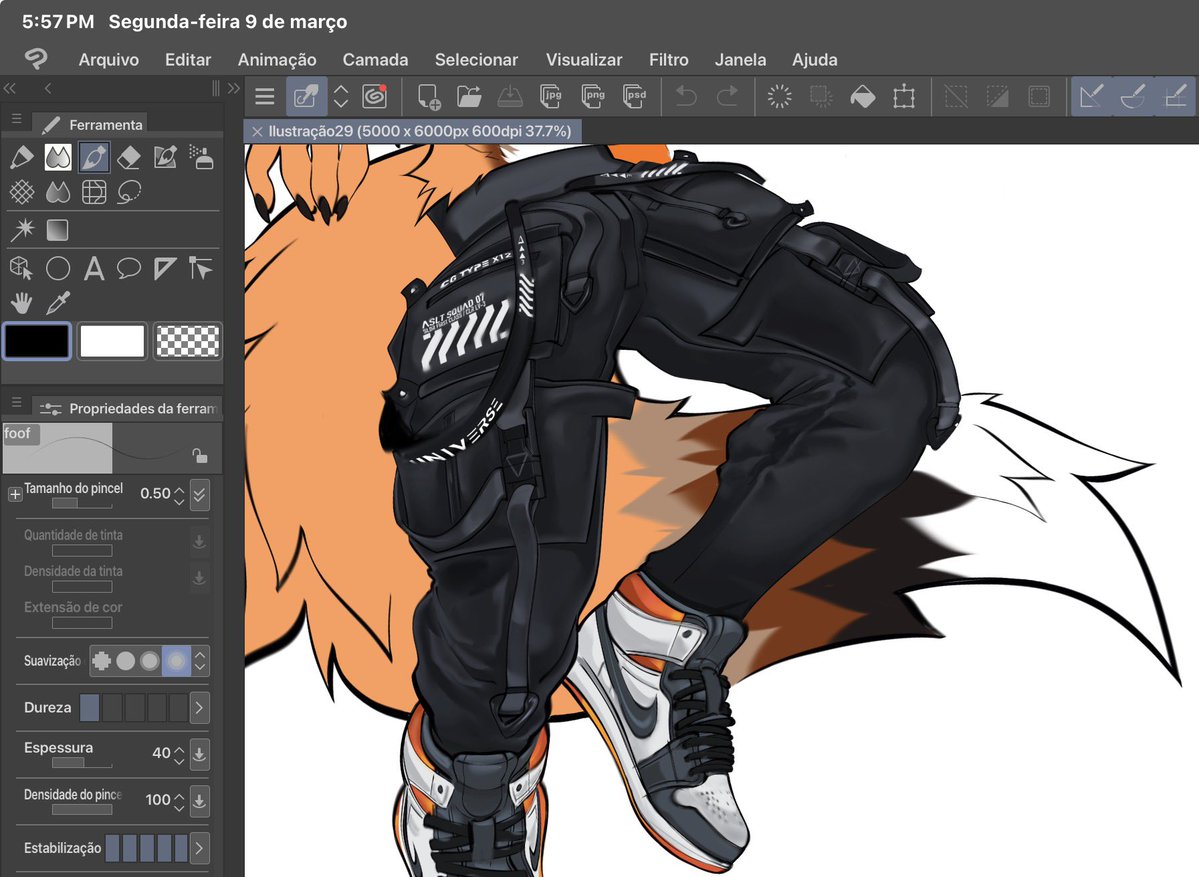Select the Ruler triangle tool
Image resolution: width=1199 pixels, height=877 pixels.
pos(165,268)
